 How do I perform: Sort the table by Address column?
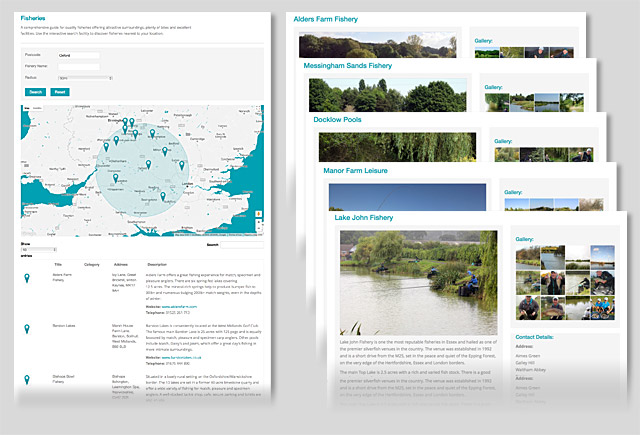pyautogui.click(x=120, y=264)
